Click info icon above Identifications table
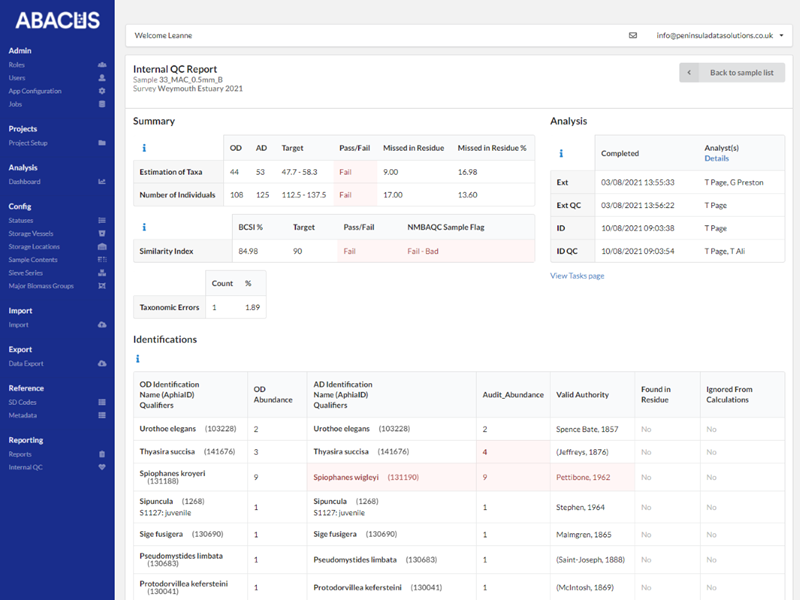Viewport: 800px width, 600px height. 137,359
